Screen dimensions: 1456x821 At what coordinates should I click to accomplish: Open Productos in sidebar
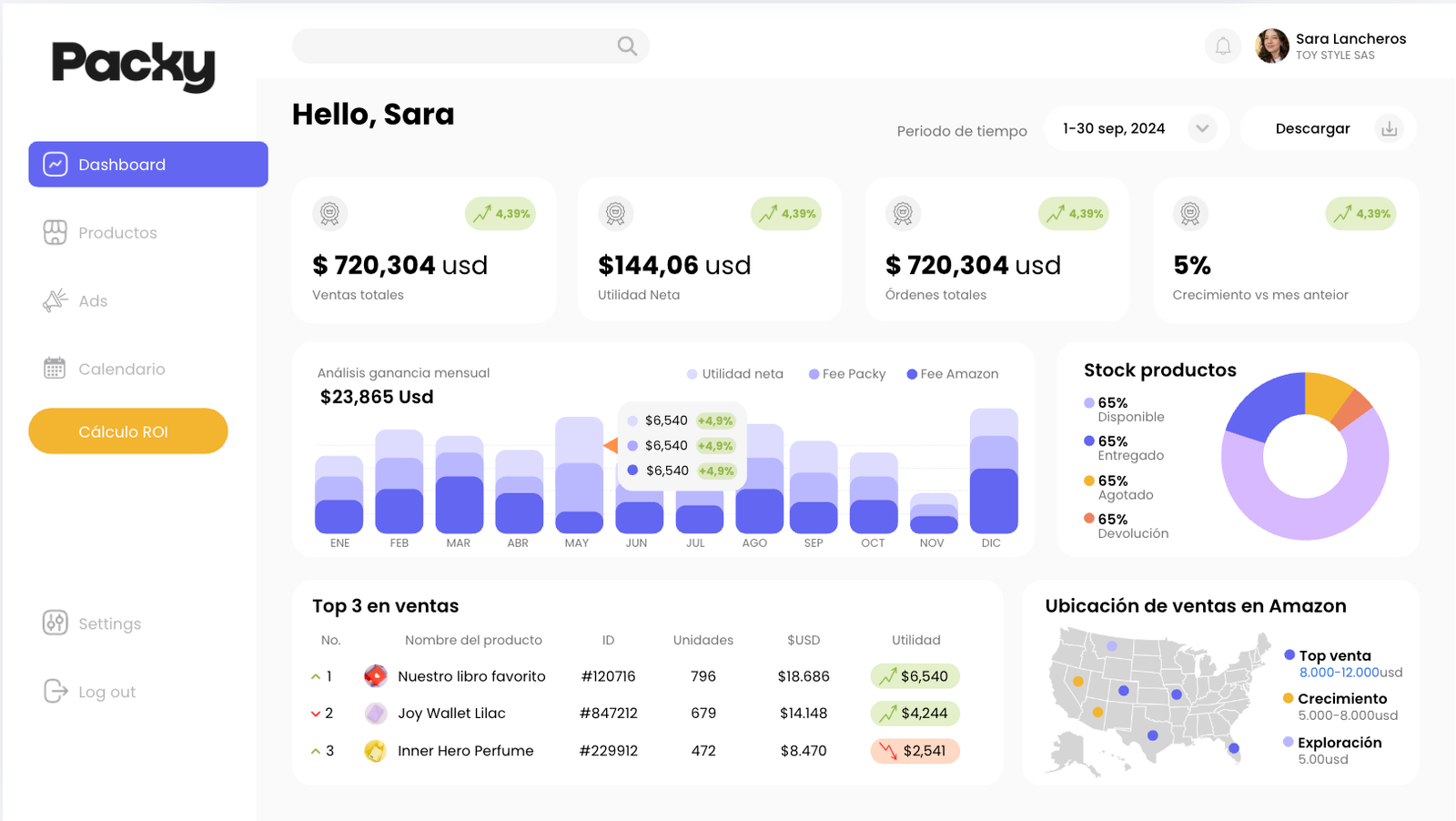(100, 233)
